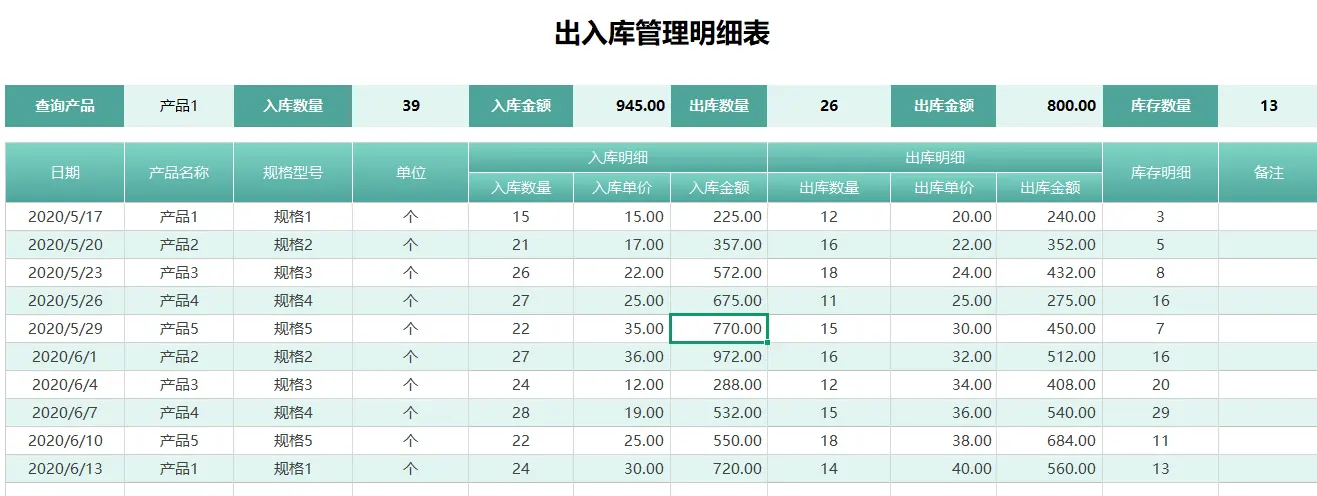The height and width of the screenshot is (496, 1317).
Task: Select the 规格3 cell in the 2020/5/23 row
Action: pos(293,272)
